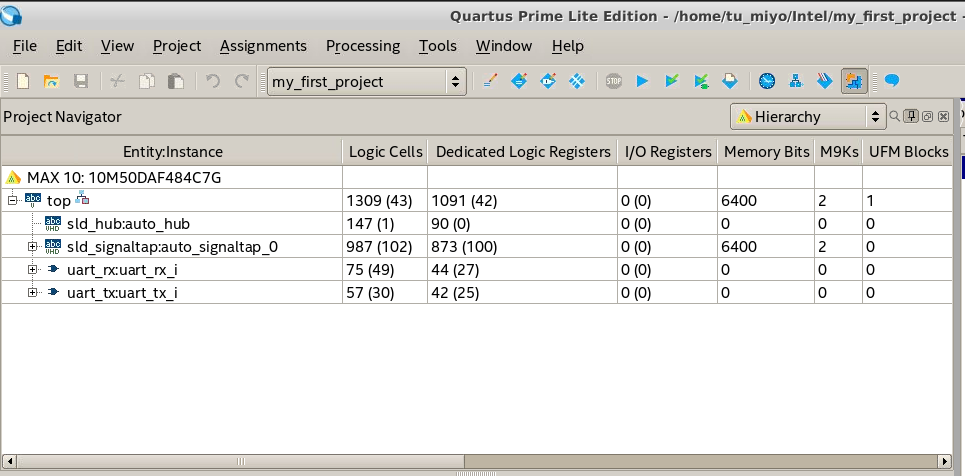Screen dimensions: 965x476
Task: Click play icon with green checkmark
Action: [671, 81]
